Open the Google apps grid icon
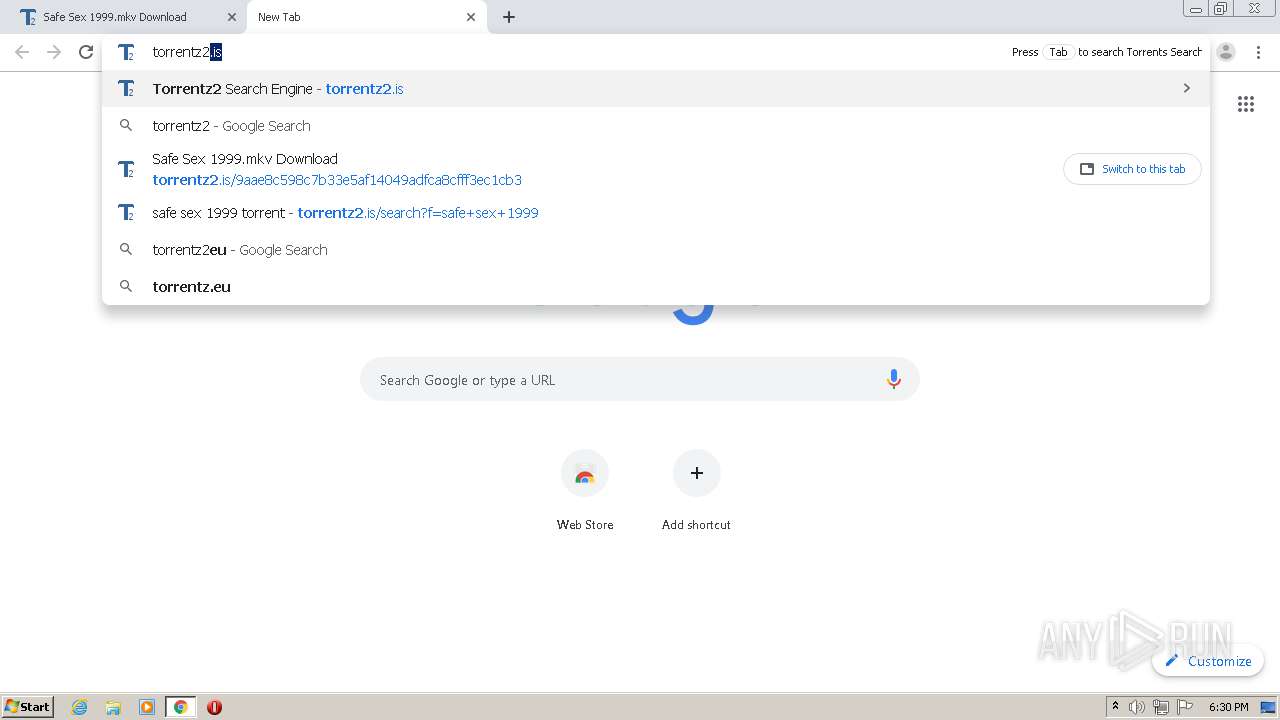This screenshot has height=720, width=1280. tap(1246, 104)
